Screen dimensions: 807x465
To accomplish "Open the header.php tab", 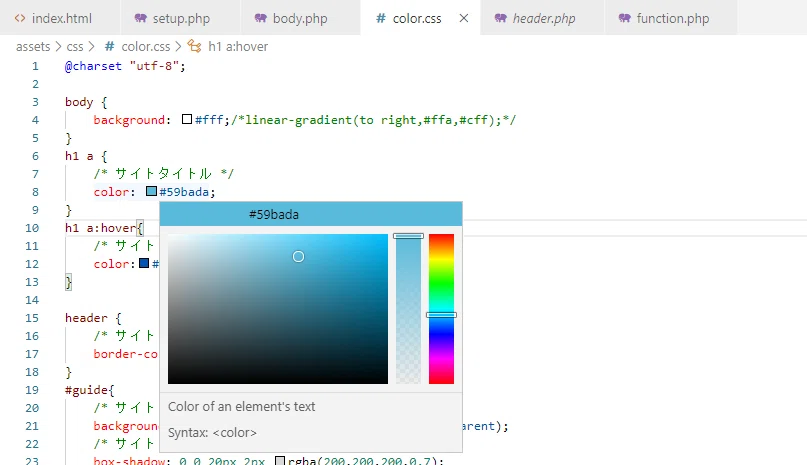I will tap(543, 18).
